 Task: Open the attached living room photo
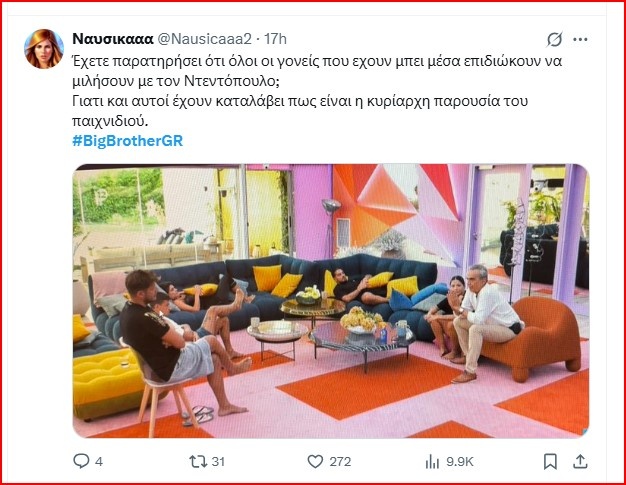331,301
